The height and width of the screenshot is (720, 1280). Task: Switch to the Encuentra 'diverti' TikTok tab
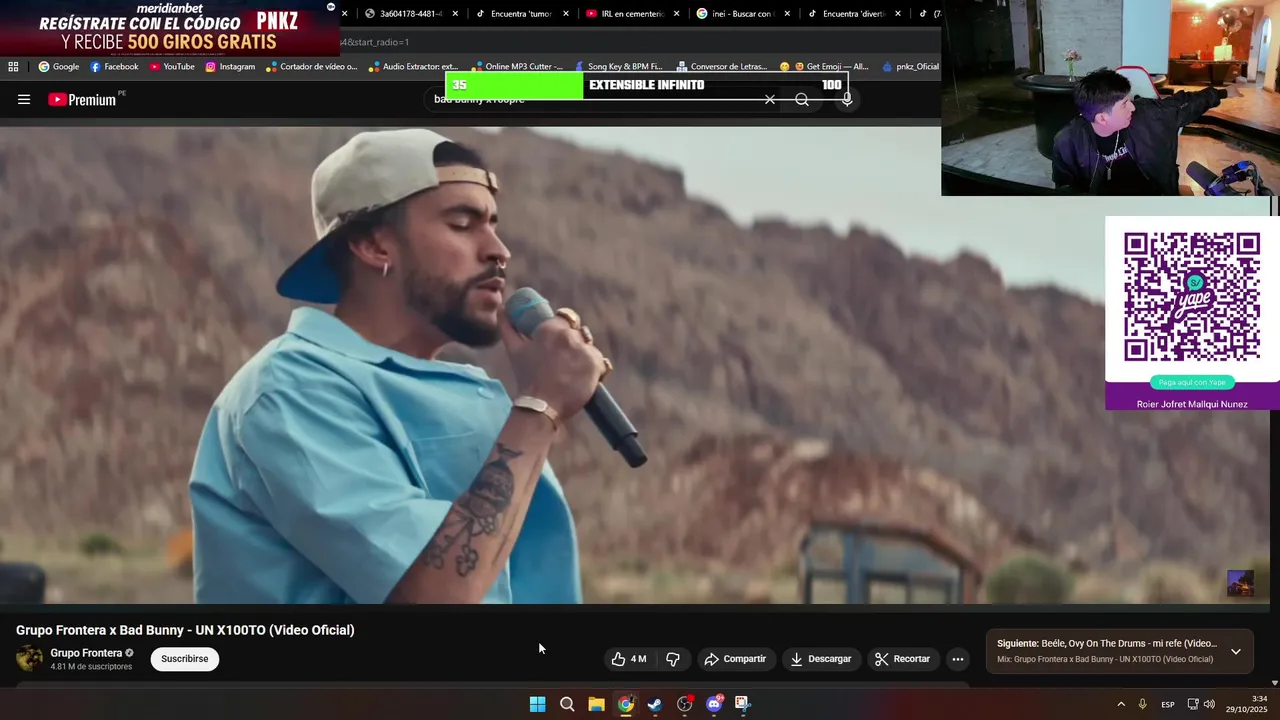846,14
